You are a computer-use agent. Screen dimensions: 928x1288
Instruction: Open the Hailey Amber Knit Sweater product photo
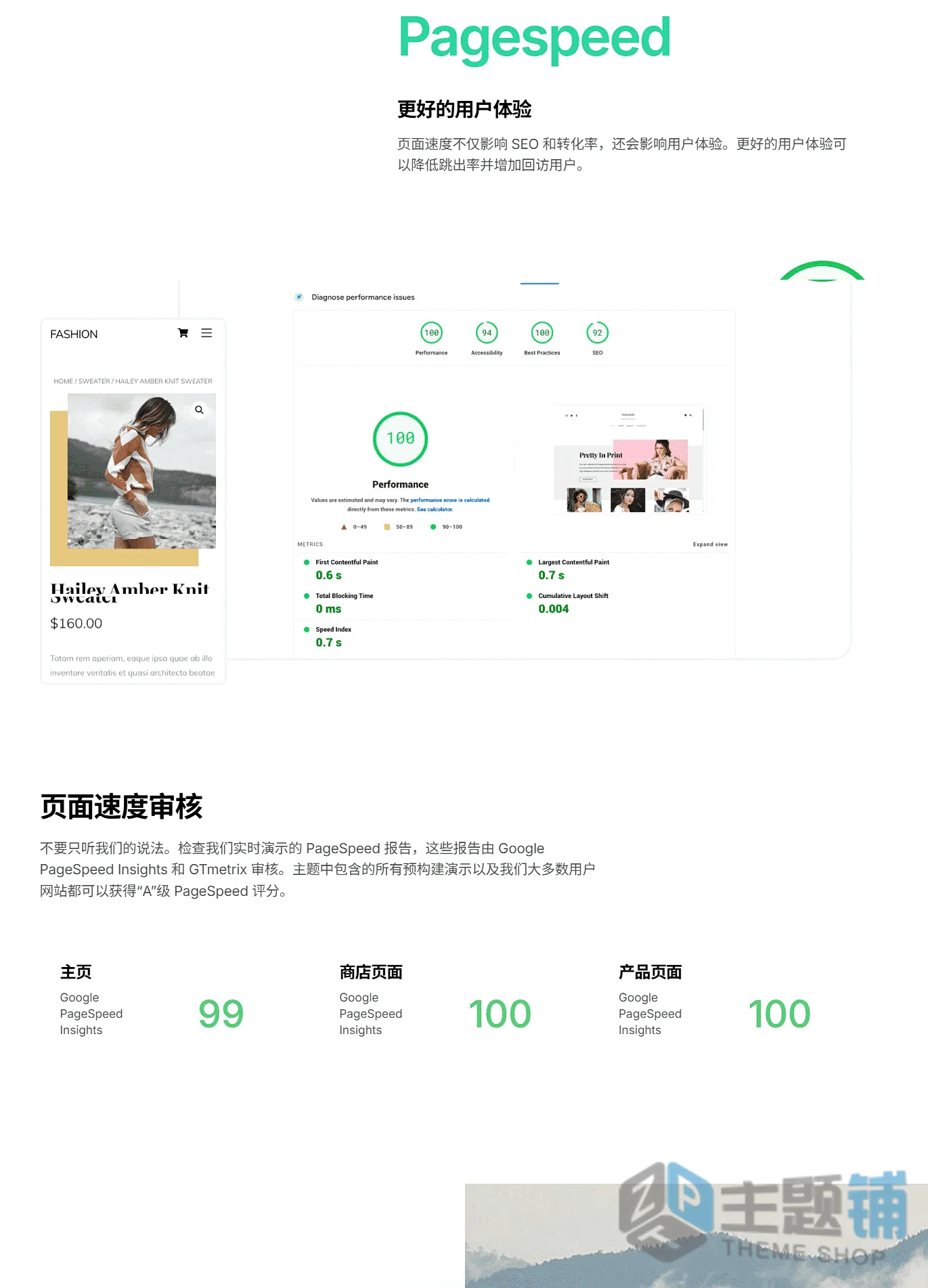141,471
